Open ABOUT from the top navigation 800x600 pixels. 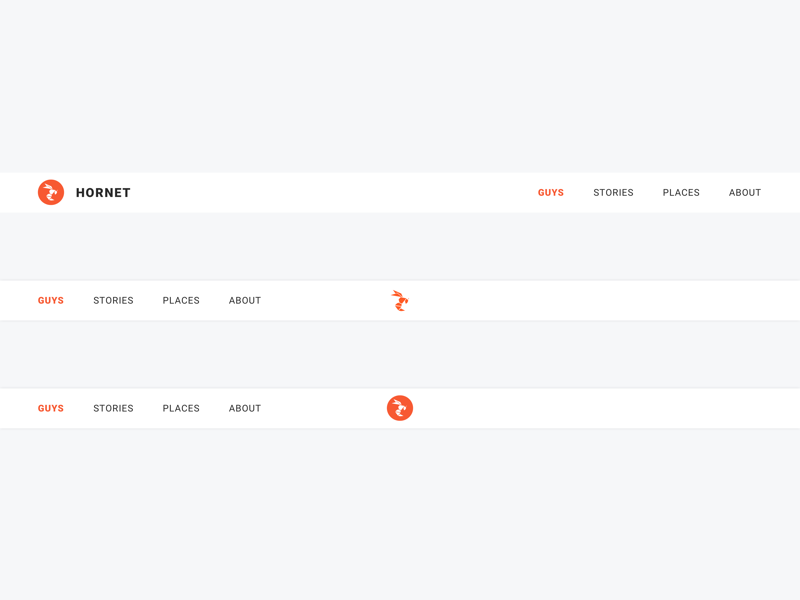tap(745, 192)
